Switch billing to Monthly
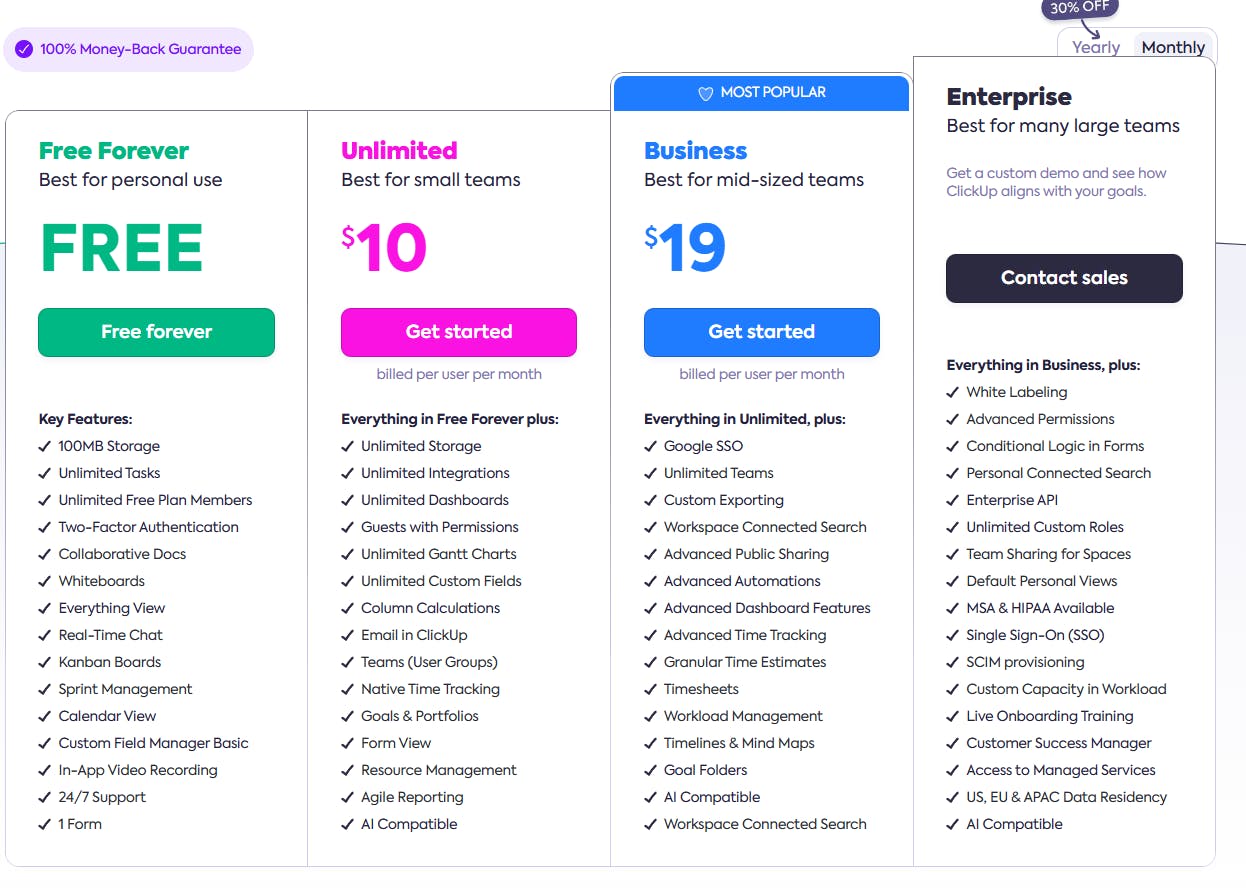Screen dimensions: 1246x894 [1173, 47]
